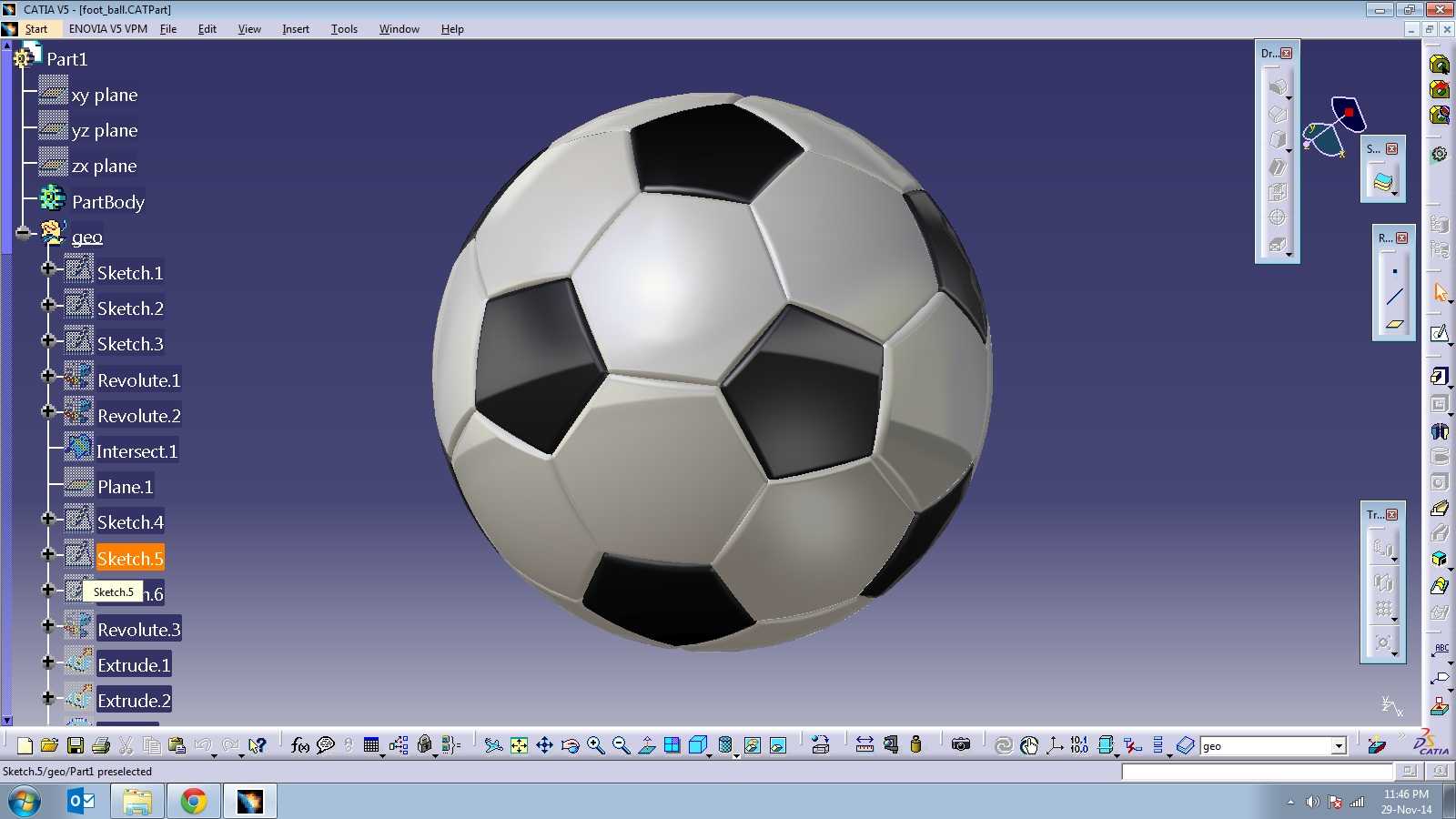Click the Plane tool in R... toolbar
The height and width of the screenshot is (819, 1456).
(x=1394, y=323)
